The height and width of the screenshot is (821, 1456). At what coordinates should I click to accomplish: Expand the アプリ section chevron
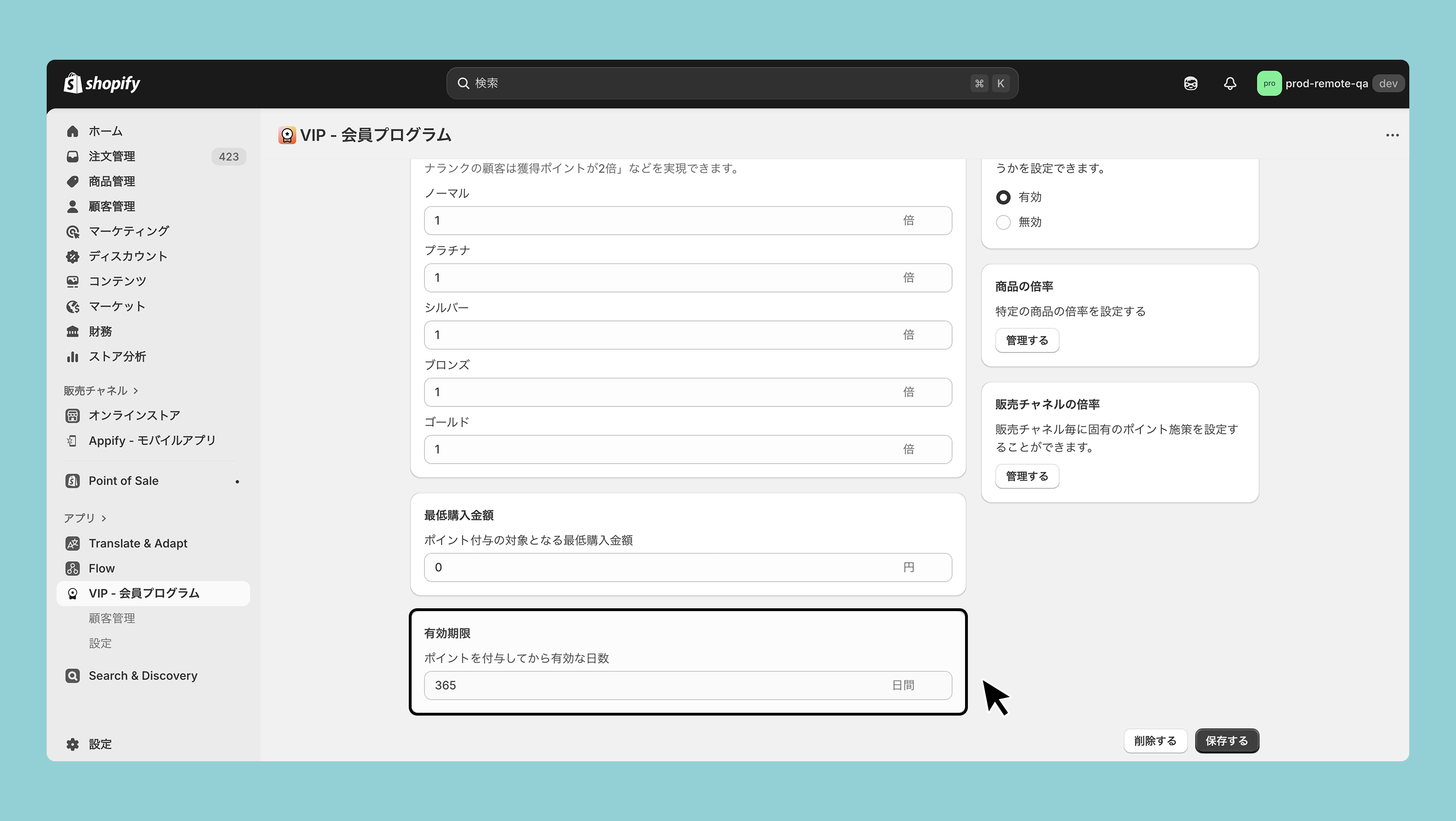pos(104,518)
